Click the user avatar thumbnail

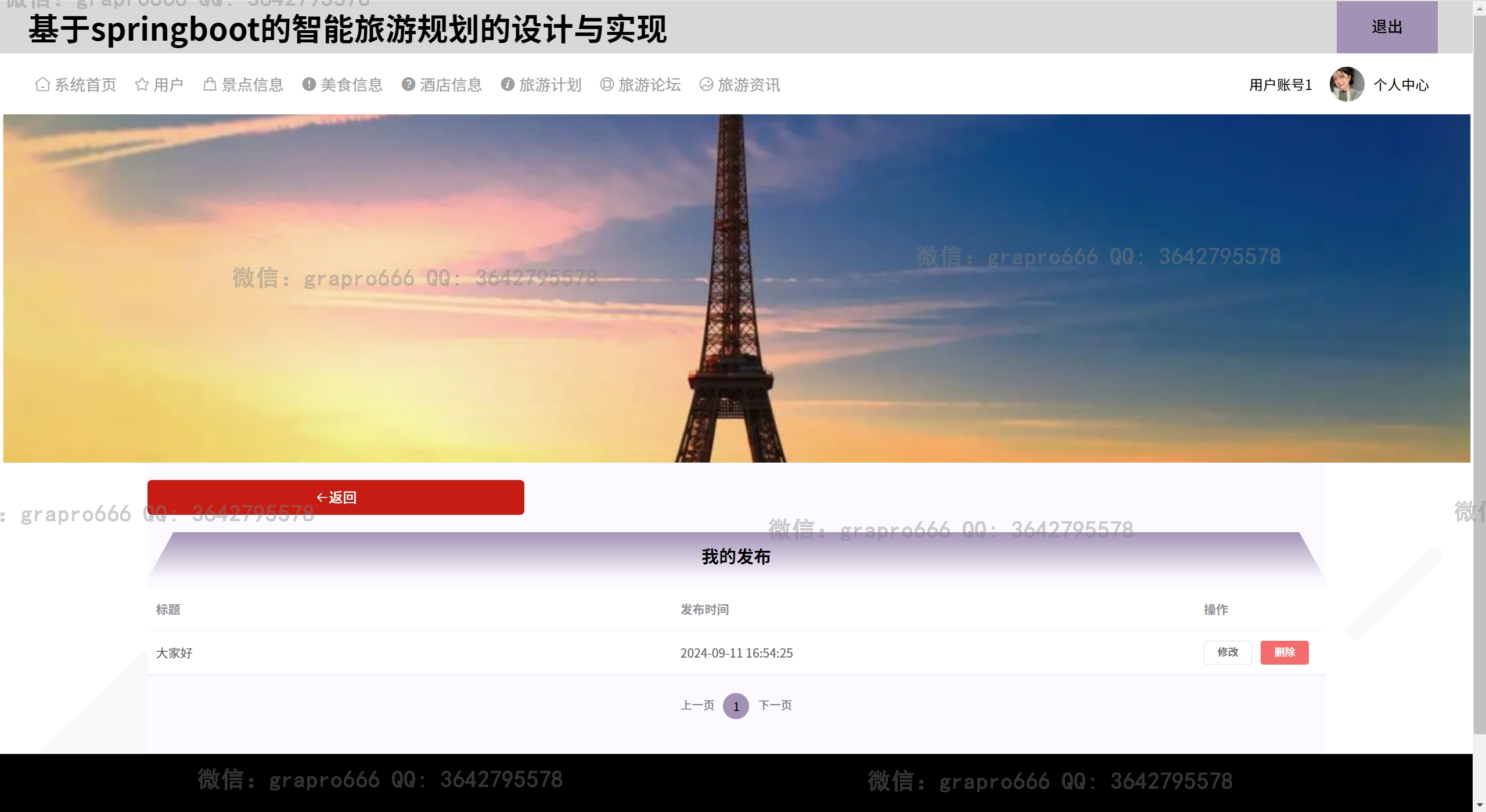point(1347,85)
